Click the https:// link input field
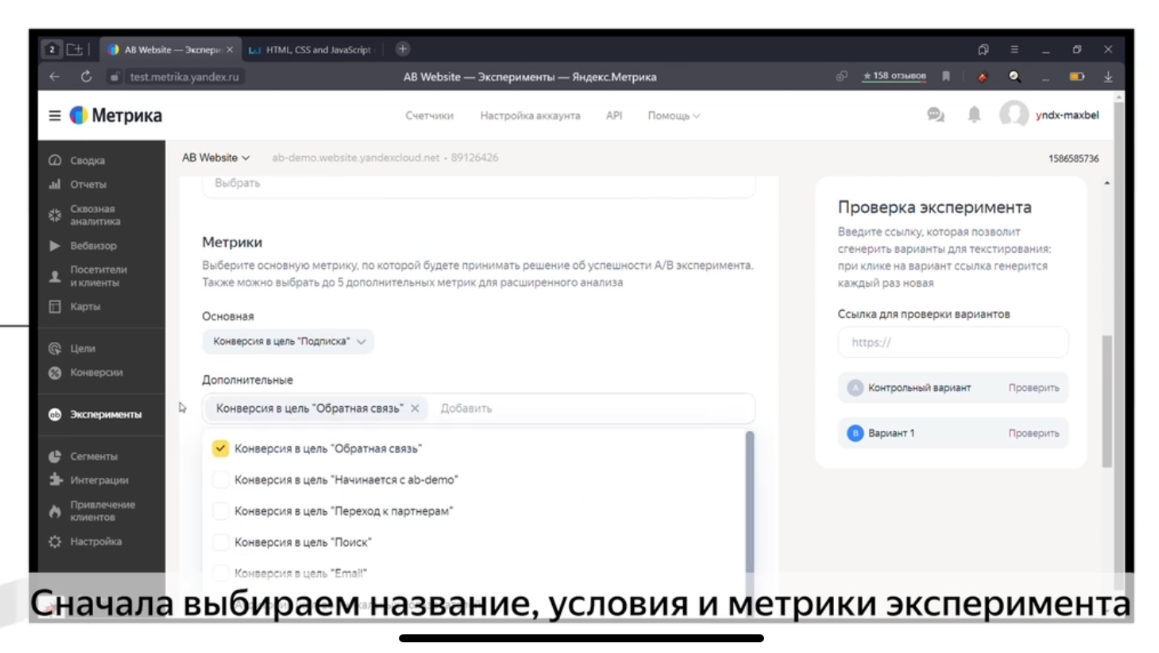Image resolution: width=1159 pixels, height=653 pixels. click(x=952, y=342)
